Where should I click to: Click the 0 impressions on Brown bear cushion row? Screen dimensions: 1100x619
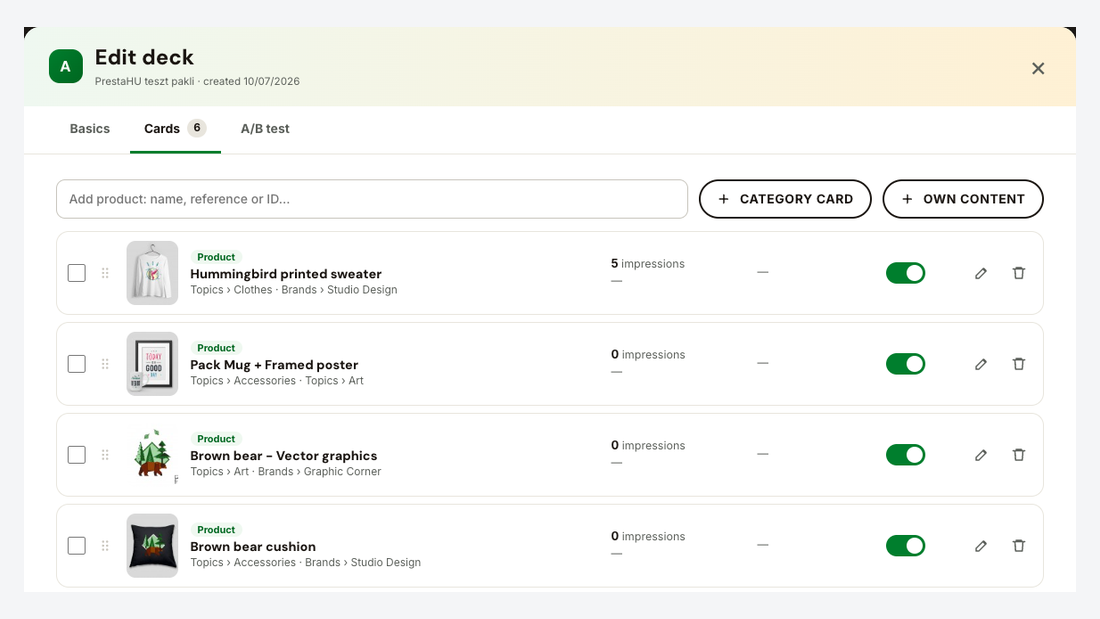point(648,536)
